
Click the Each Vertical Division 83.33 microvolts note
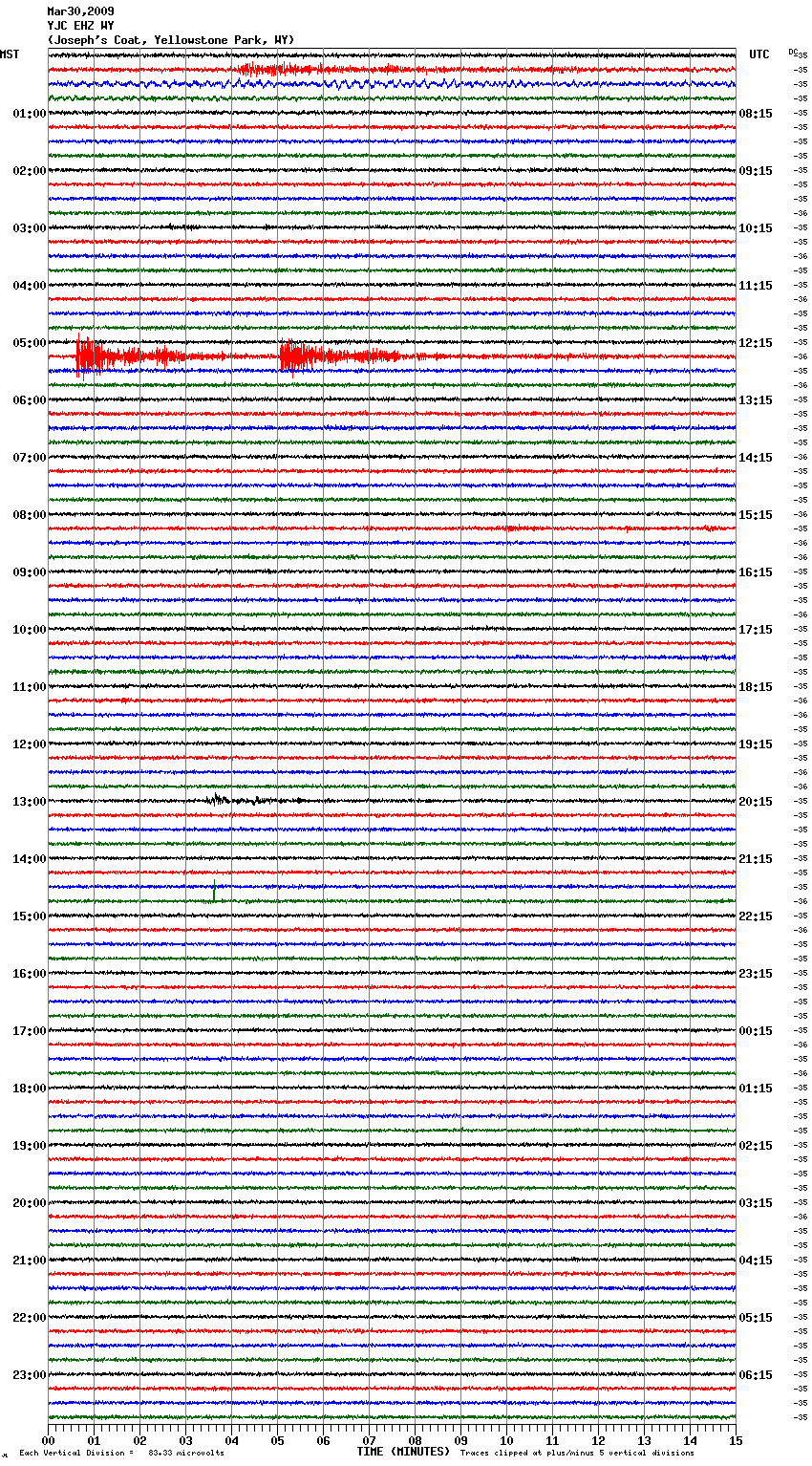[x=122, y=1453]
